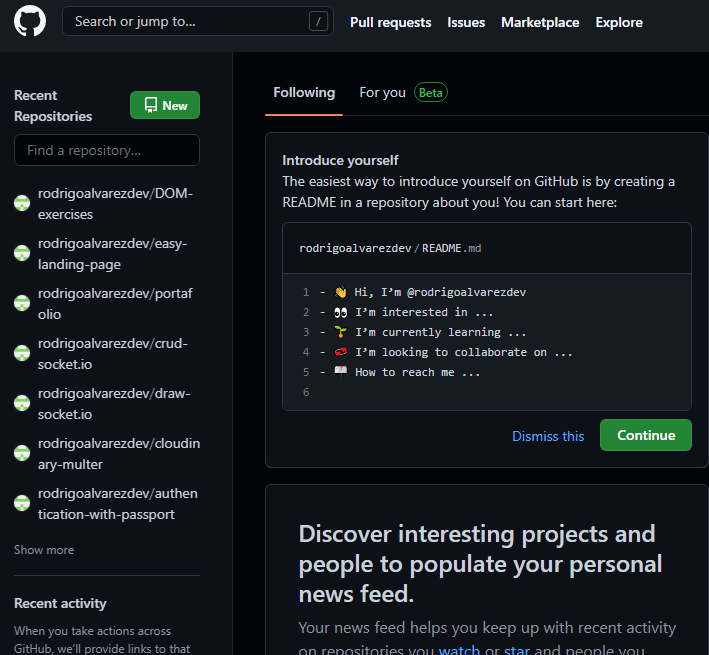The width and height of the screenshot is (709, 655).
Task: Open the Marketplace page
Action: pyautogui.click(x=540, y=22)
